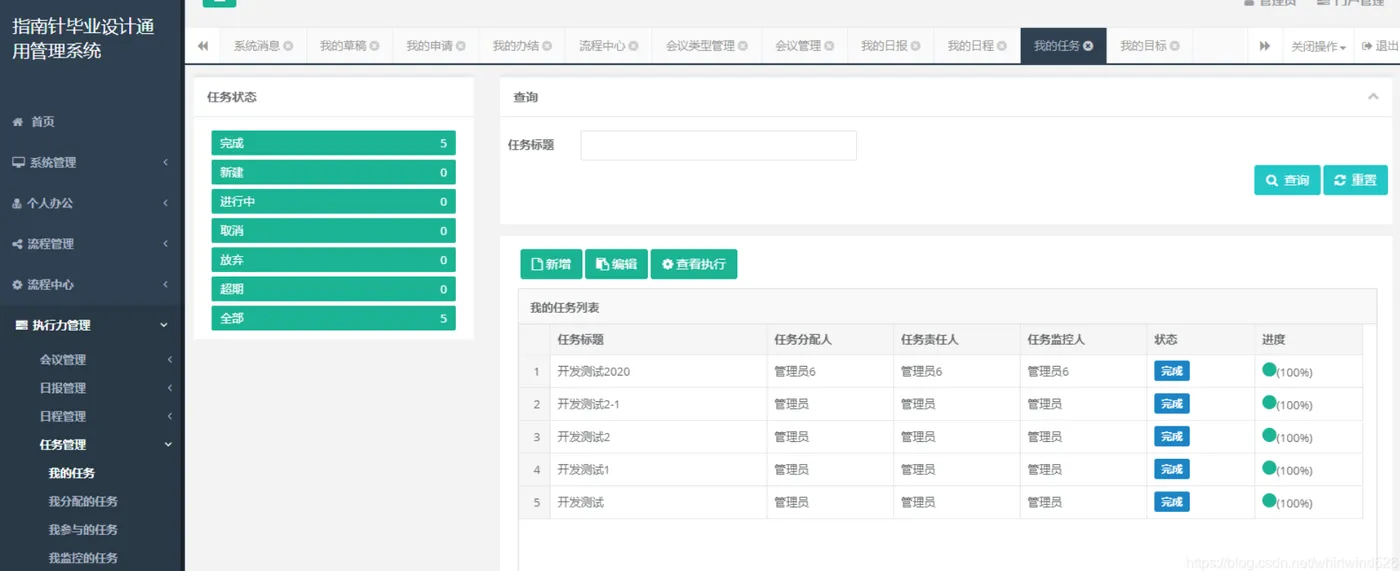Select the 开发测试 task row title
This screenshot has height=571, width=1400.
tap(581, 502)
